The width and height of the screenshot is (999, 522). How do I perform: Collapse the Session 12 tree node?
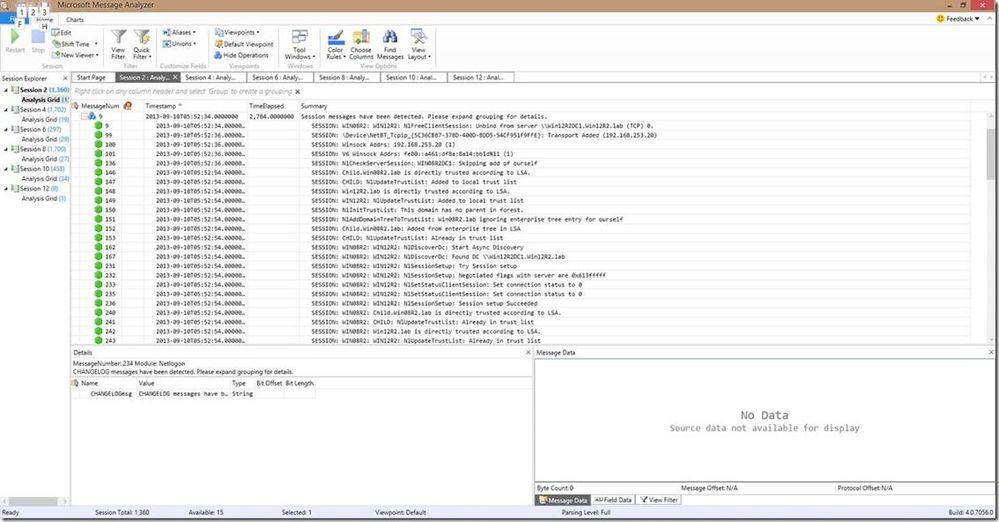pyautogui.click(x=6, y=189)
